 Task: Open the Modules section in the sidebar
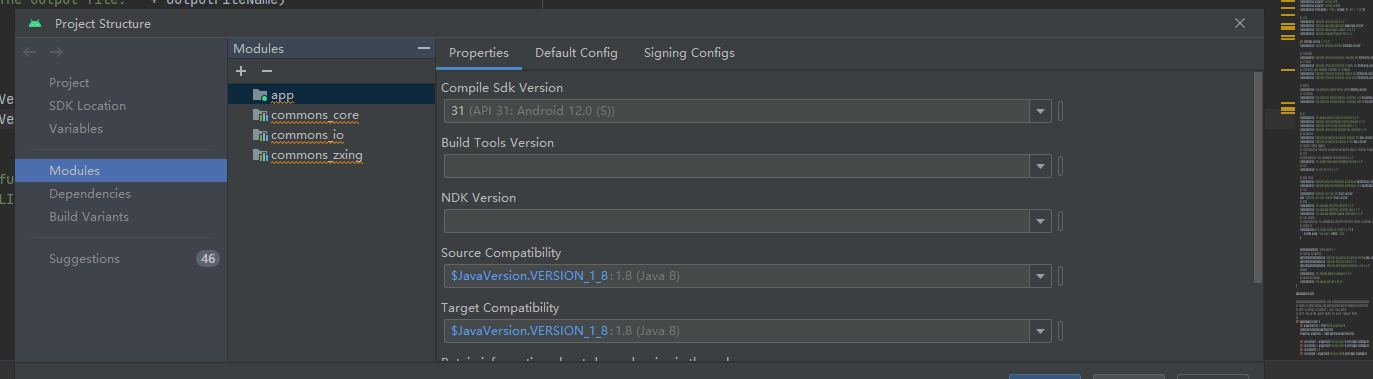click(121, 171)
